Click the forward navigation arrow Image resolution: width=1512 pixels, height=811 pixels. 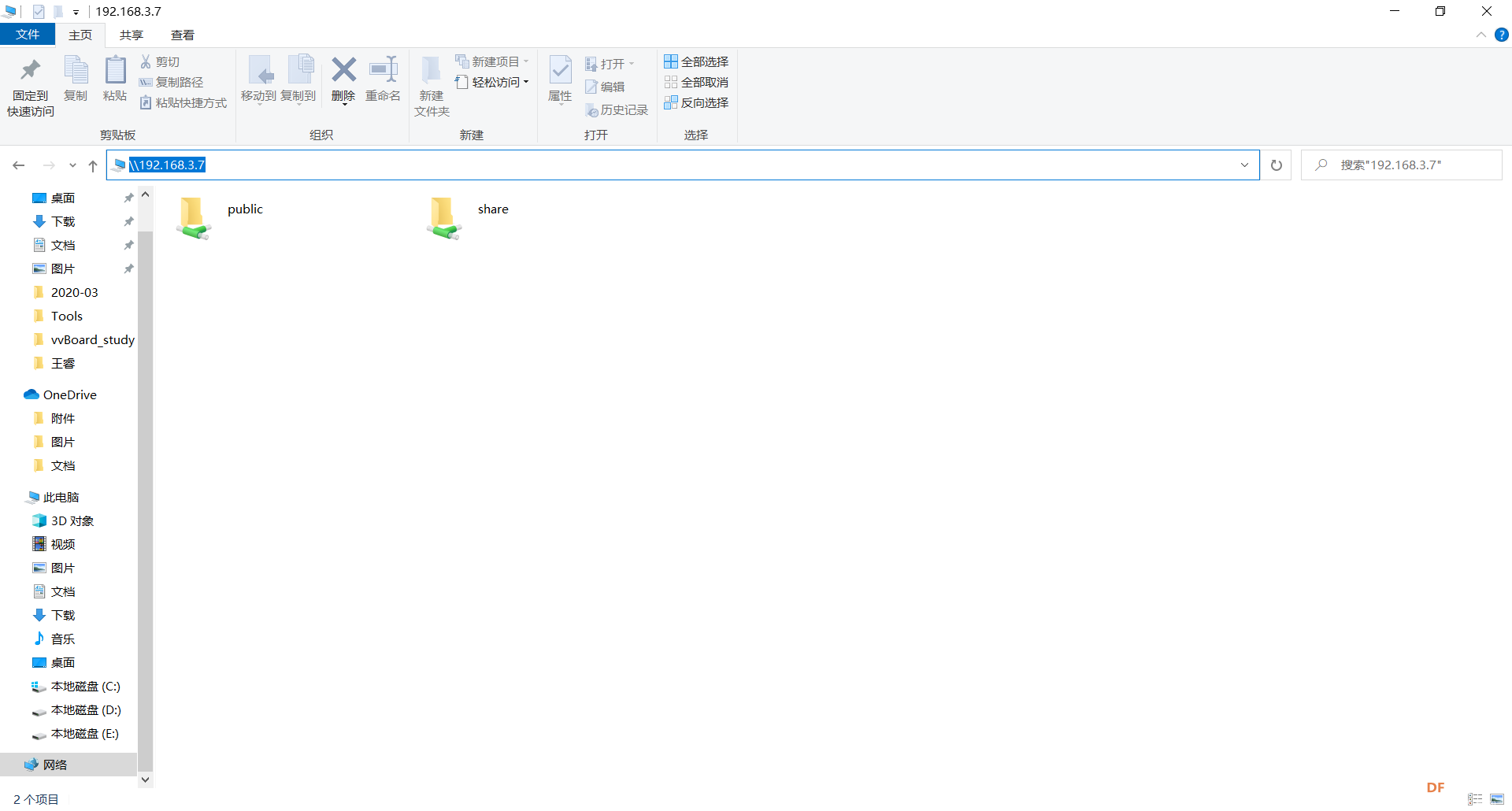tap(49, 165)
